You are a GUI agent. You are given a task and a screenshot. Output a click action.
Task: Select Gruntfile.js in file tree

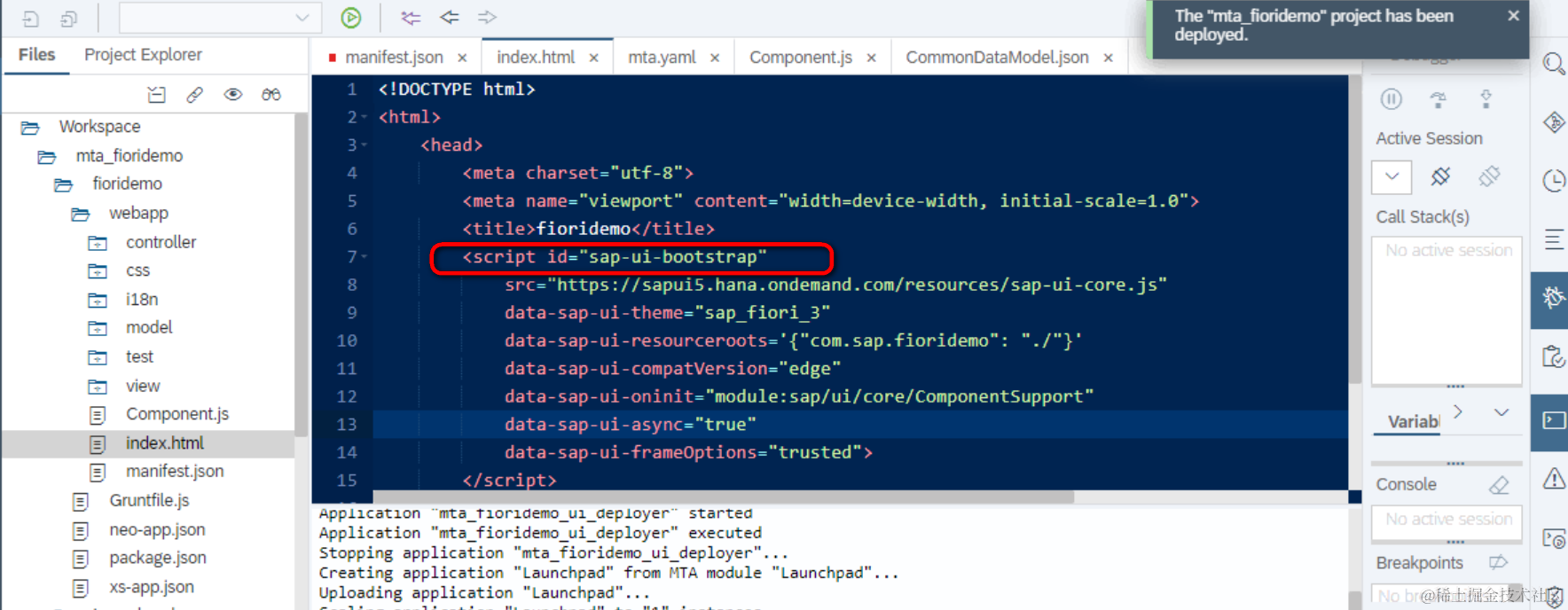tap(149, 500)
